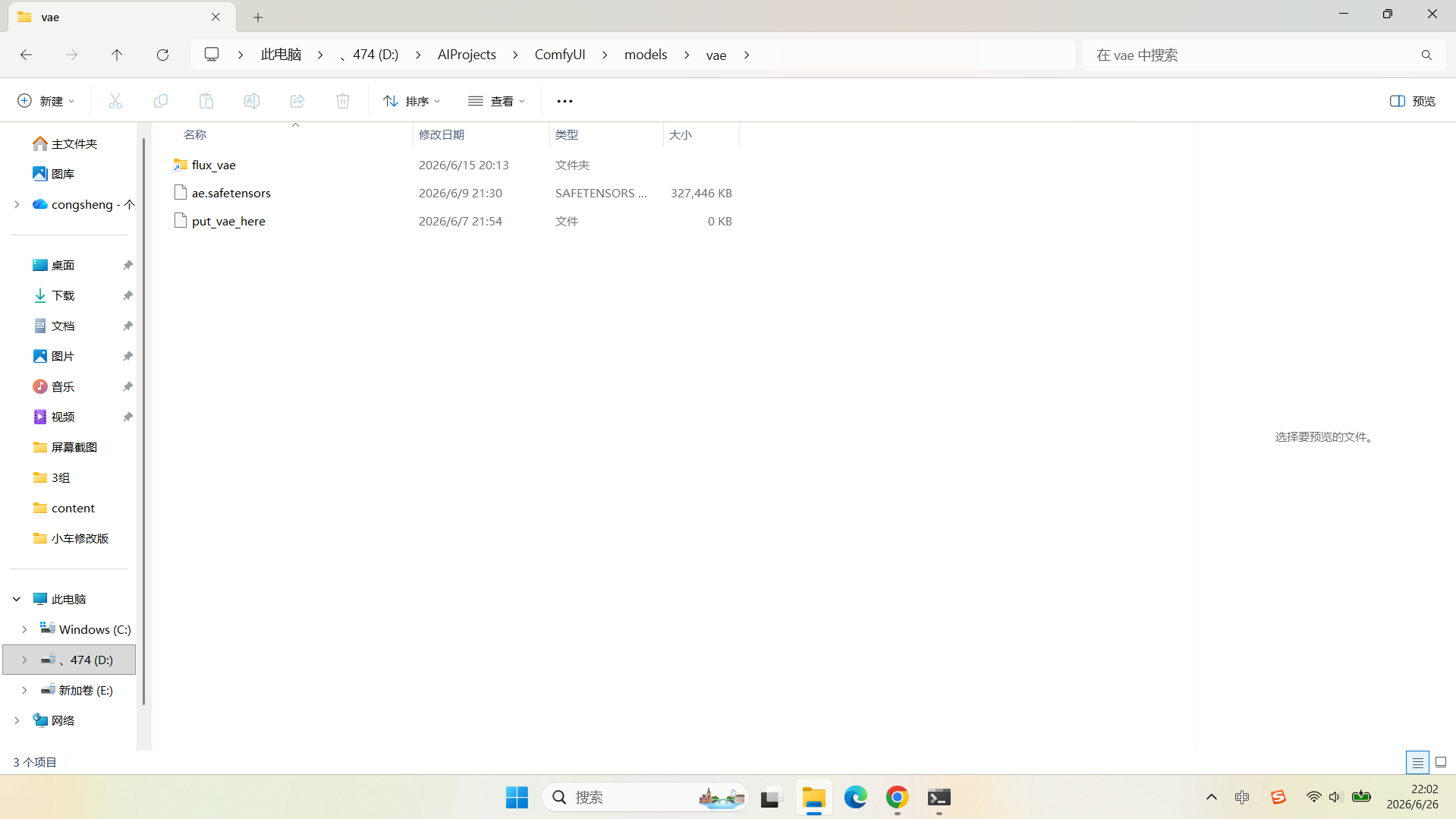Open the 排序 sort dropdown
Image resolution: width=1456 pixels, height=819 pixels.
[x=412, y=101]
